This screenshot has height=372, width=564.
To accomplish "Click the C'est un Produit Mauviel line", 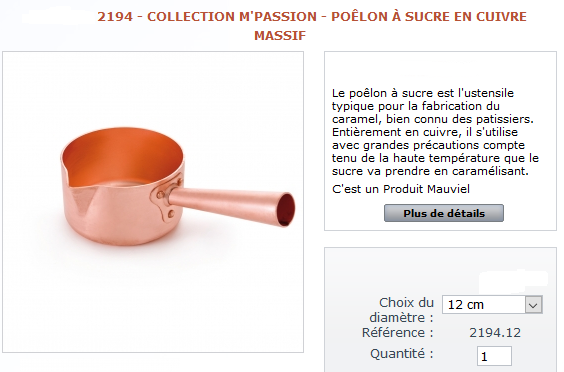I will click(401, 189).
